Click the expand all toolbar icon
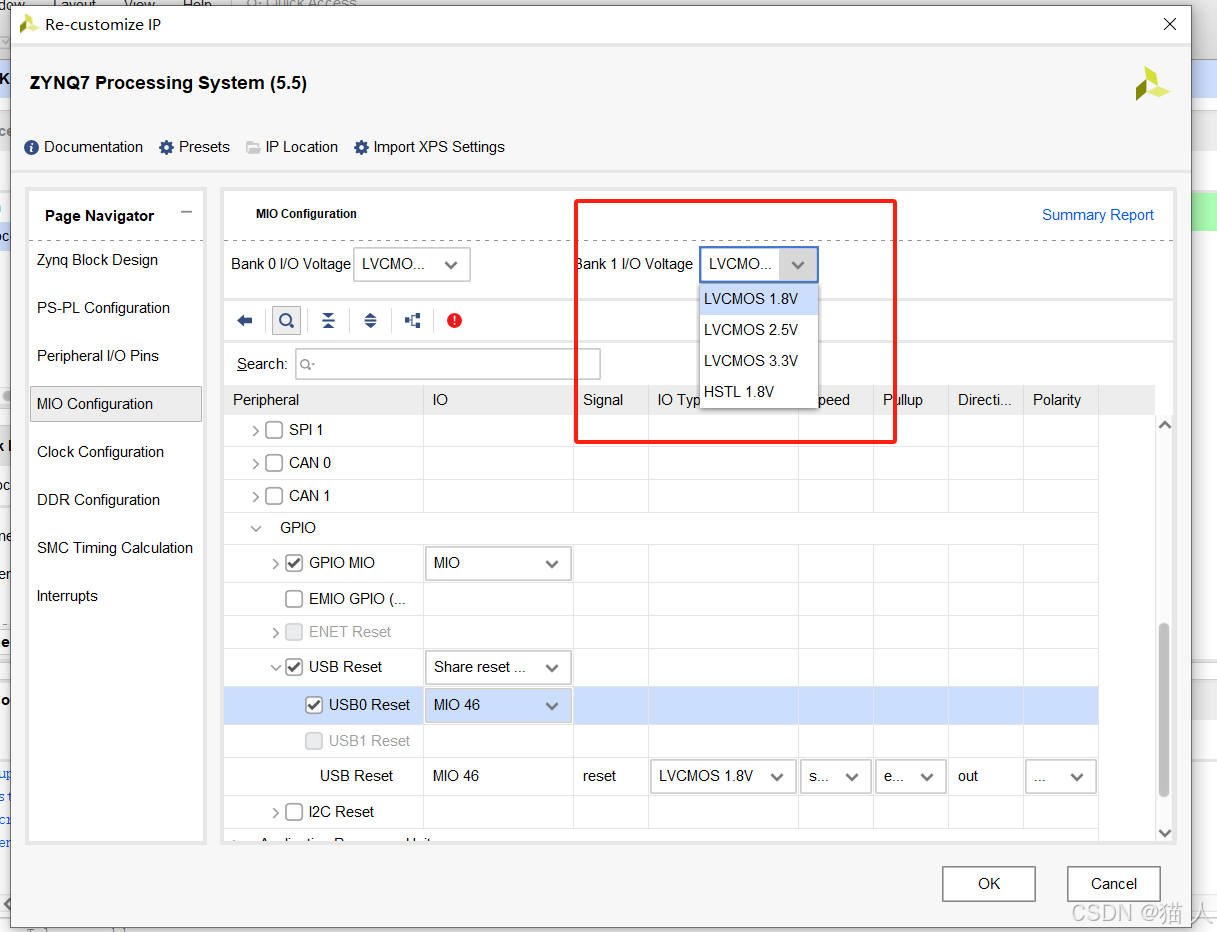1217x932 pixels. coord(370,321)
